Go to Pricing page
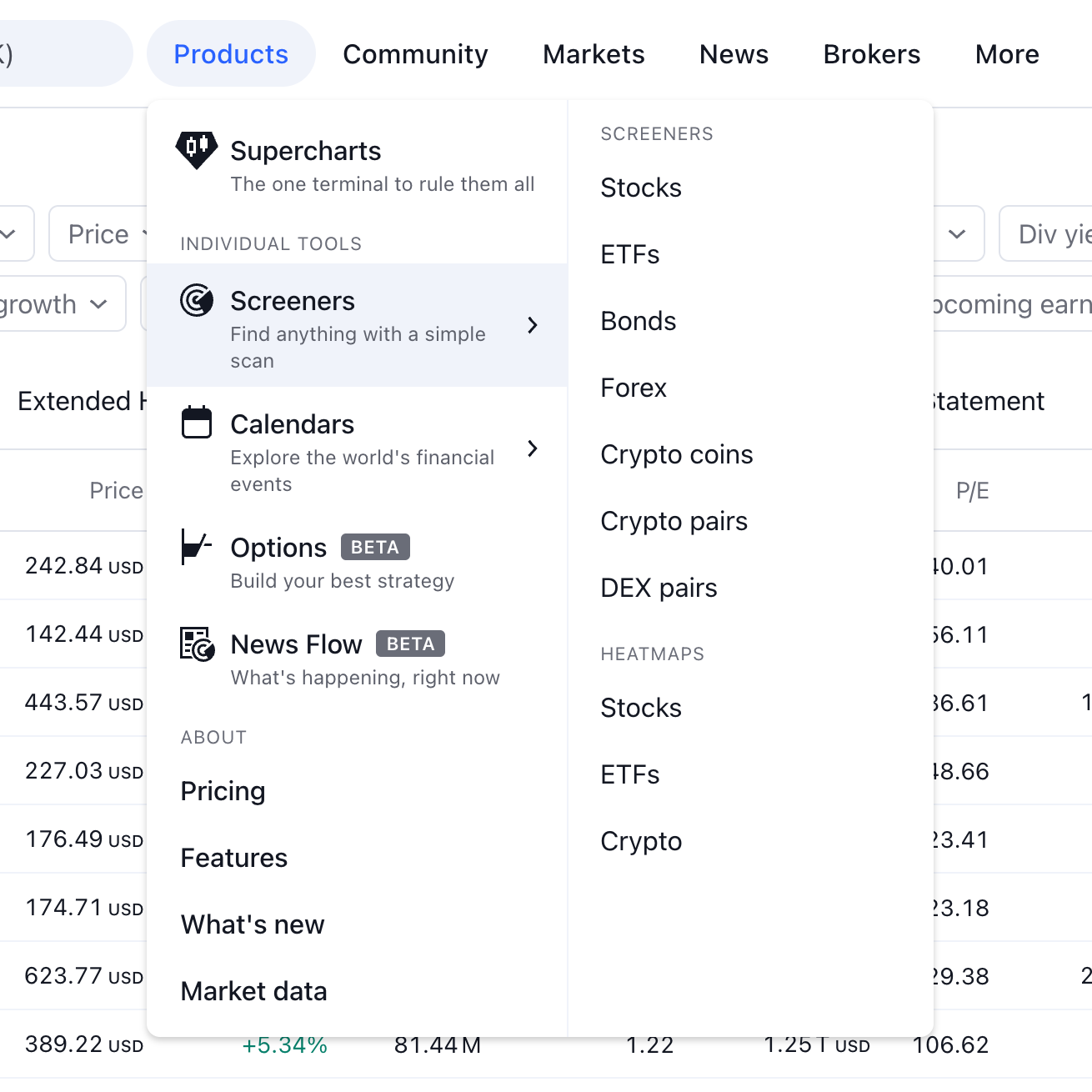1092x1092 pixels. coord(223,791)
